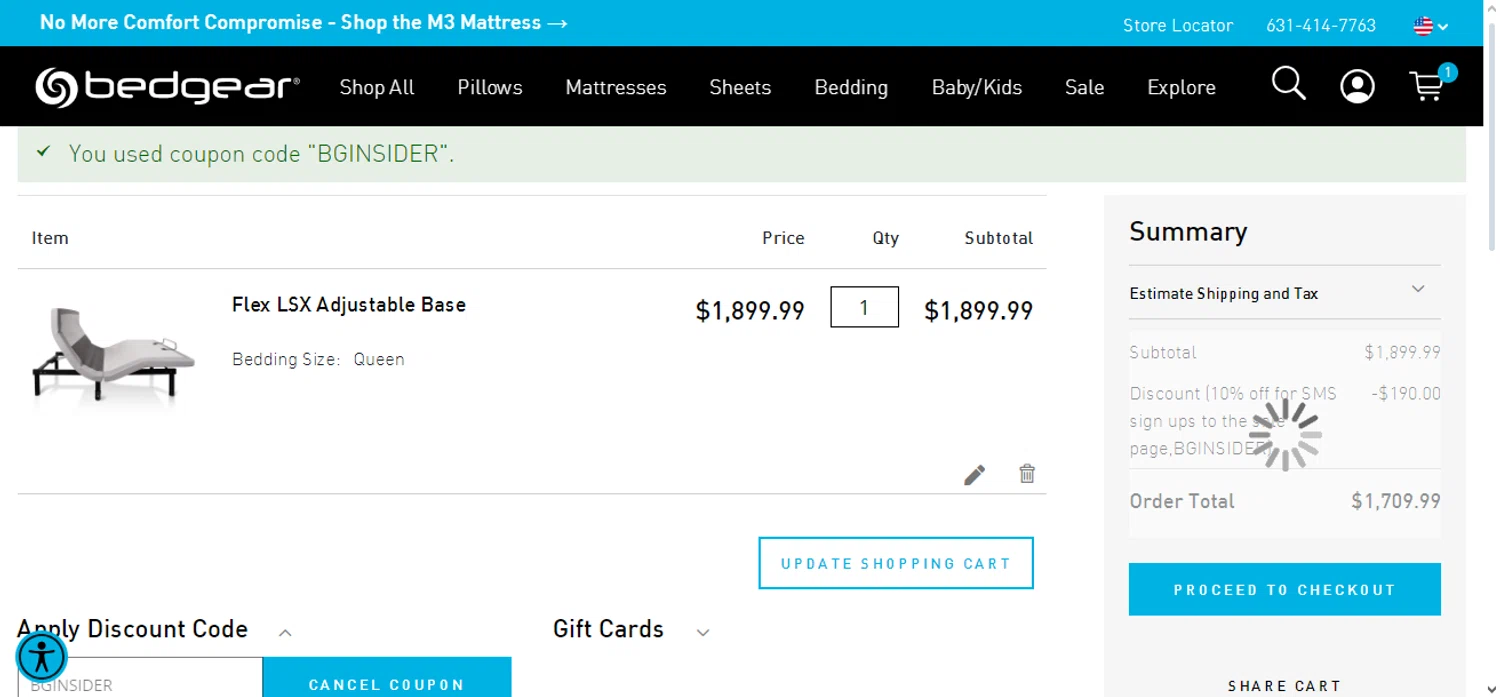Open the Mattresses menu
This screenshot has height=697, width=1500.
point(616,87)
